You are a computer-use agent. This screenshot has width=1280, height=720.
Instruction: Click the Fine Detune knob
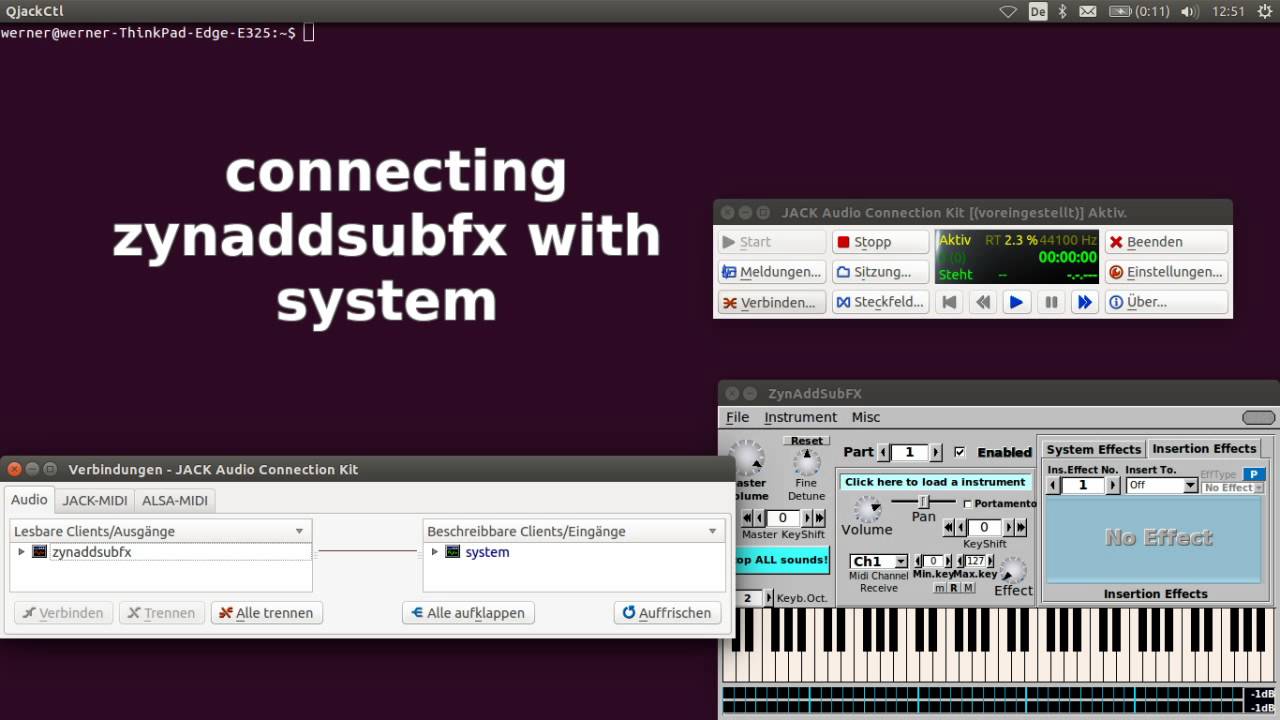click(807, 463)
